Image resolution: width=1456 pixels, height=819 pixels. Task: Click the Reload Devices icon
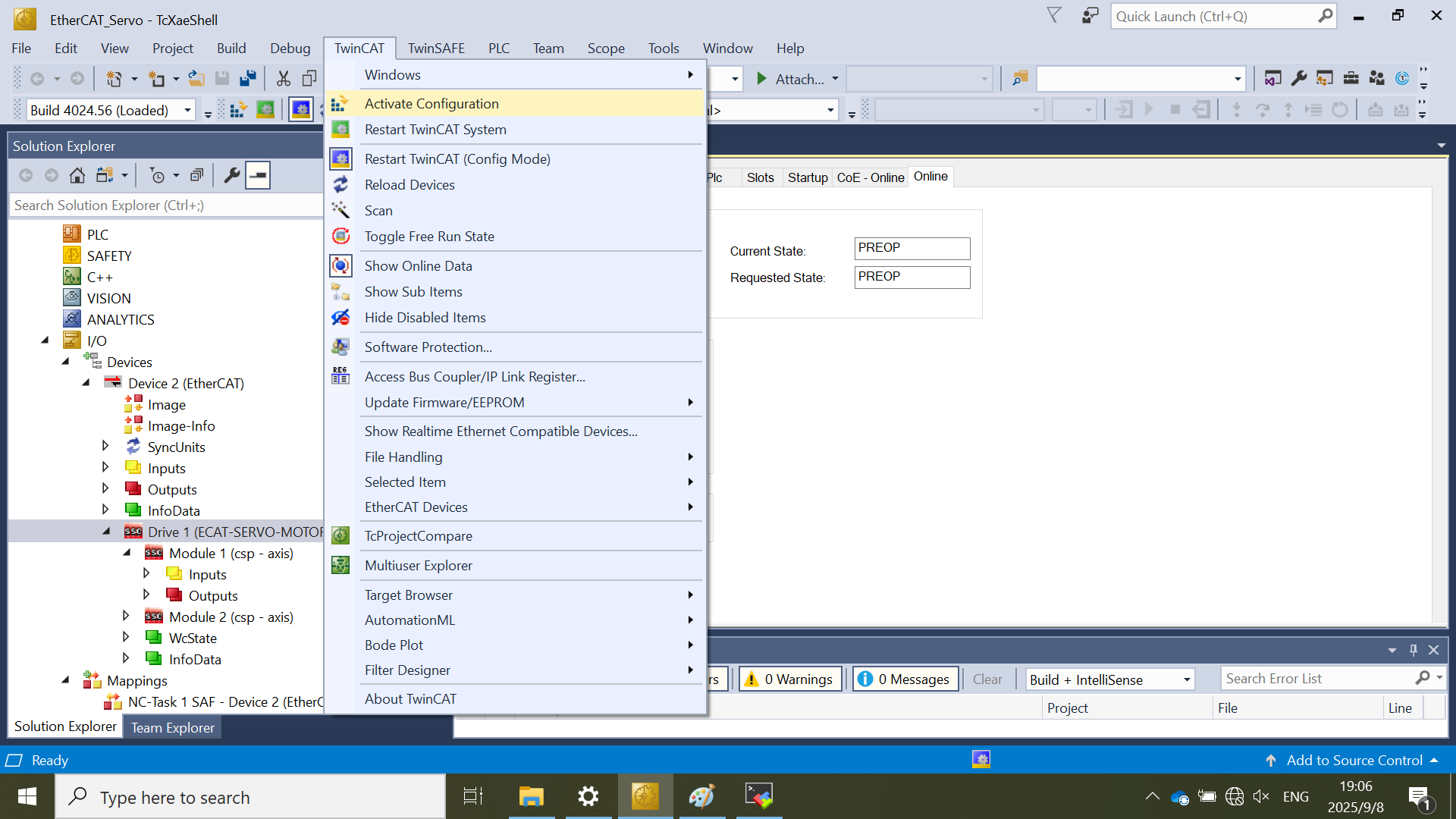tap(340, 184)
